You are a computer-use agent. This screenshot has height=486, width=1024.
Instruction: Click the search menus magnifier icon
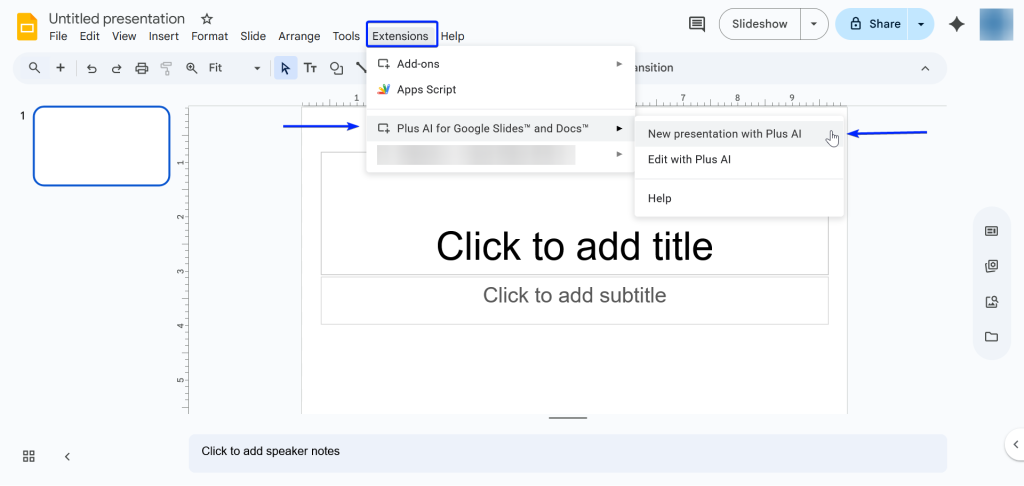[35, 68]
